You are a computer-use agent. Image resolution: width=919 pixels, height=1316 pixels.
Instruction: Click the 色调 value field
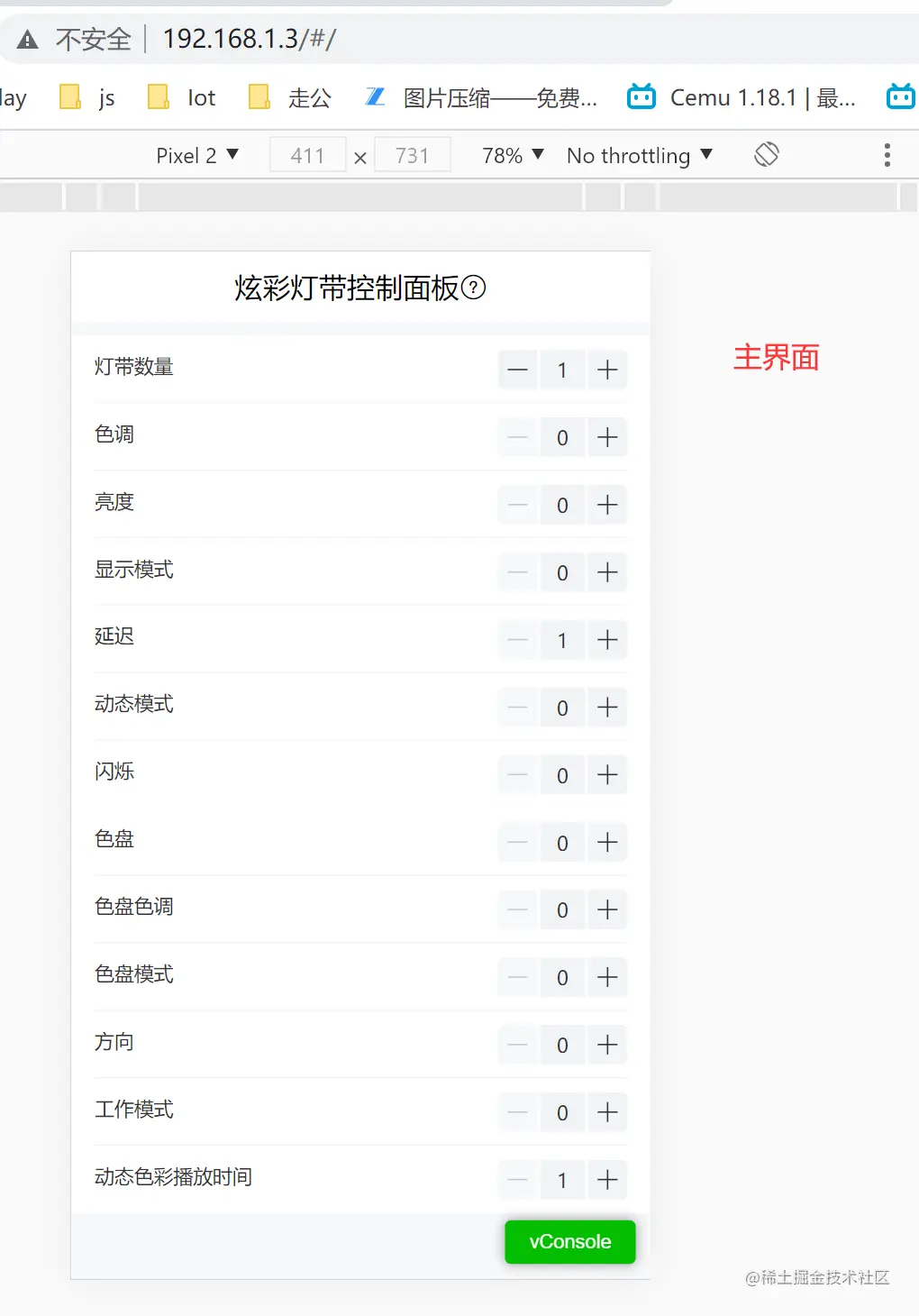[x=562, y=437]
